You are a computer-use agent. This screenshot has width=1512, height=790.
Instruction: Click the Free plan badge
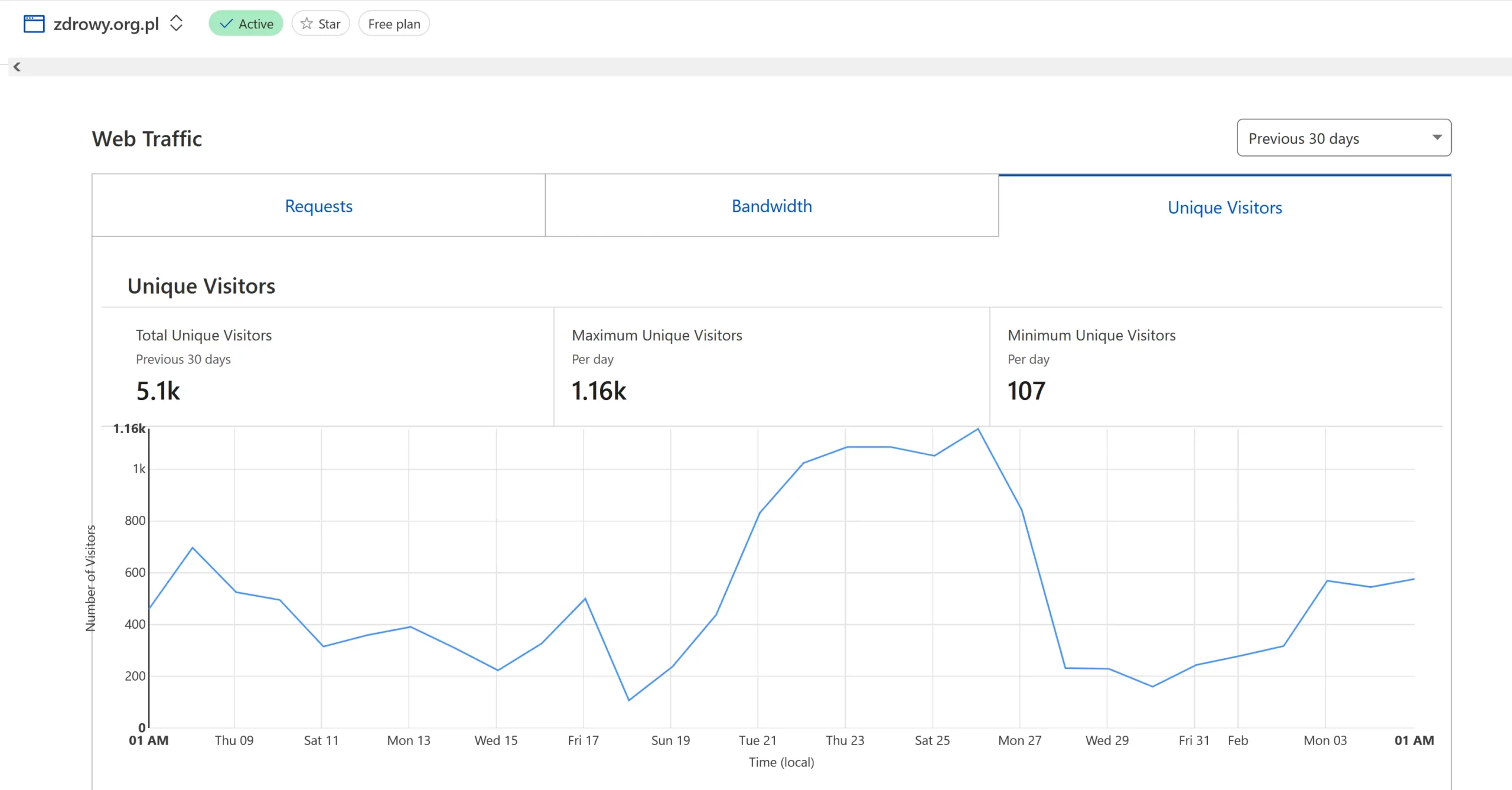pos(394,24)
